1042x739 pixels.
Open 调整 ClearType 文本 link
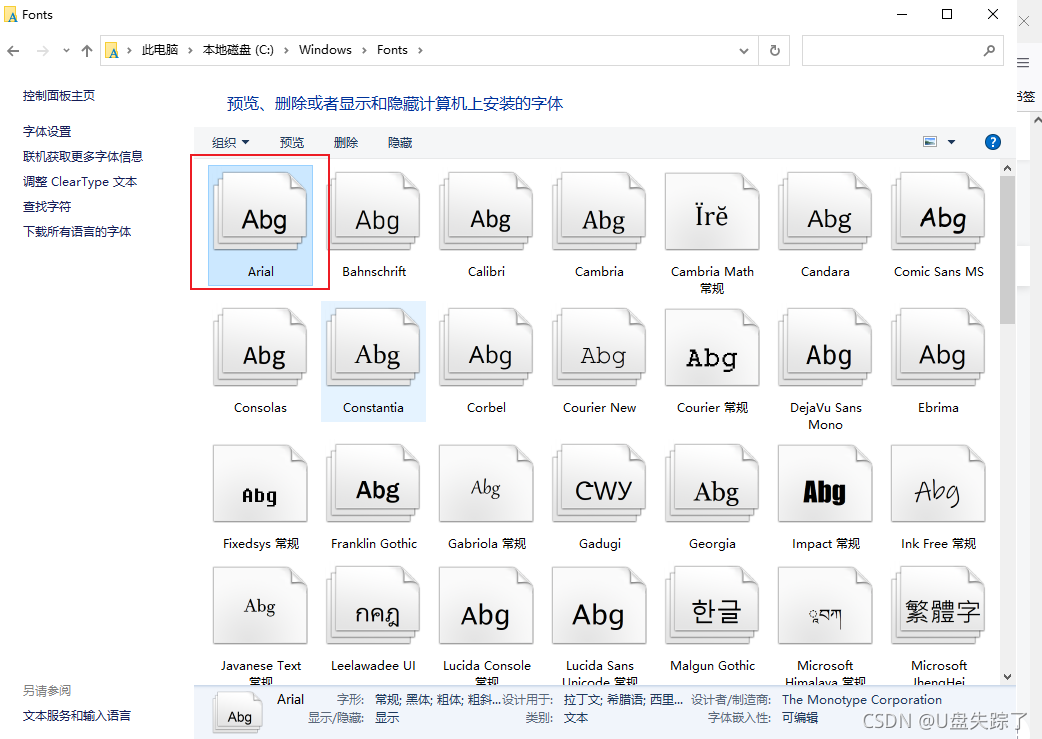tap(80, 181)
